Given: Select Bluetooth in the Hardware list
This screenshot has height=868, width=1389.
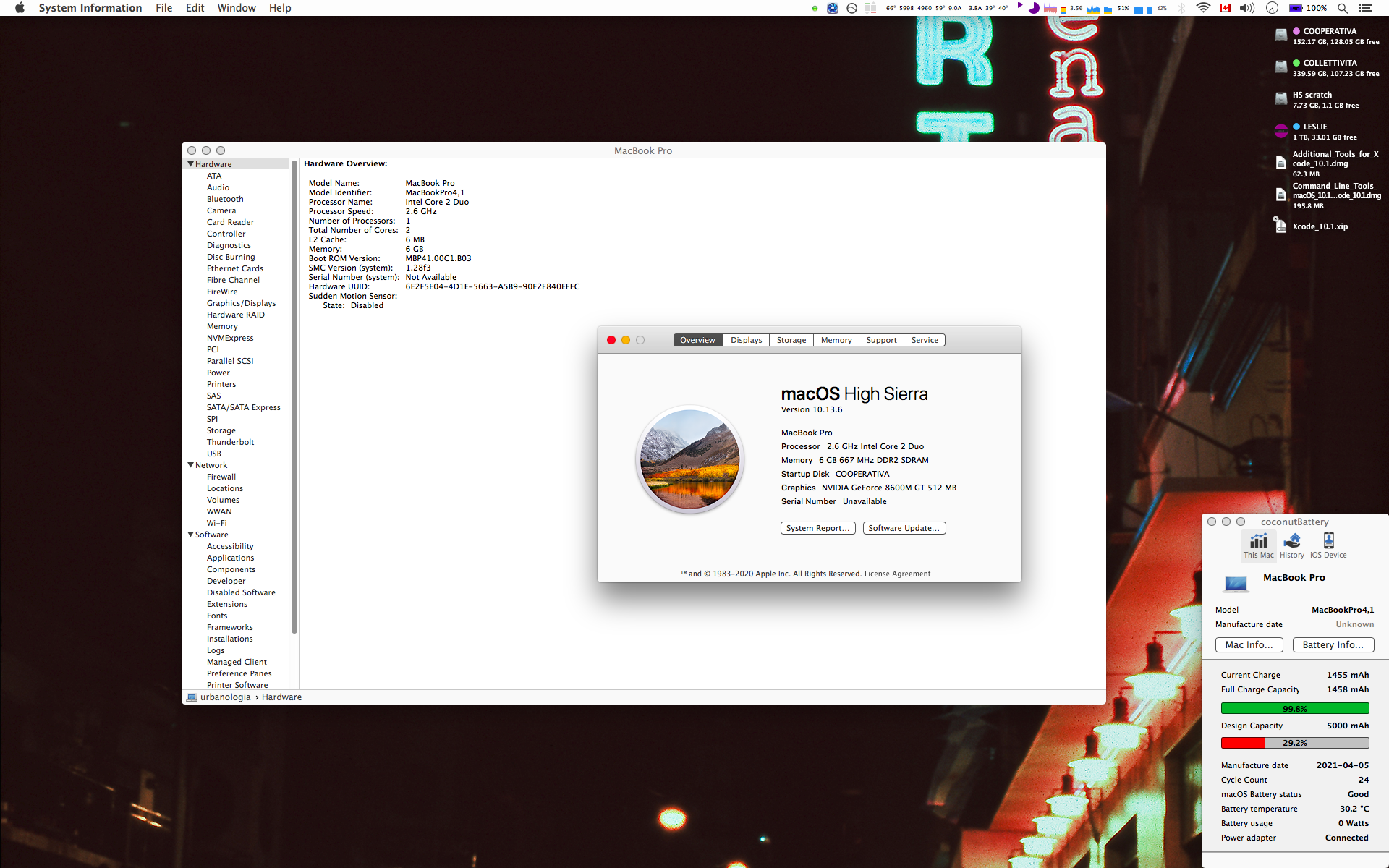Looking at the screenshot, I should pos(225,199).
